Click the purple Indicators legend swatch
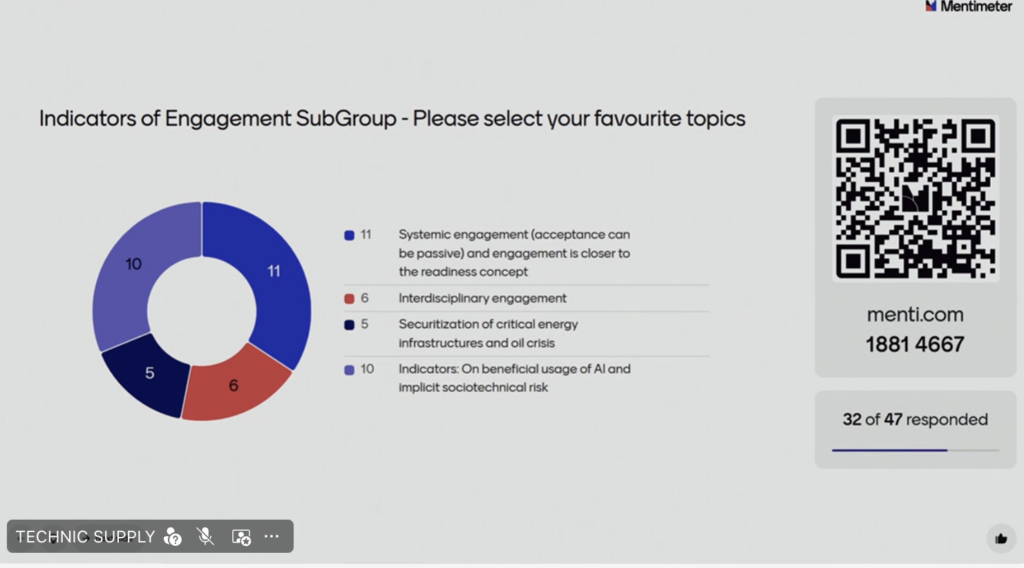1024x568 pixels. (x=349, y=369)
